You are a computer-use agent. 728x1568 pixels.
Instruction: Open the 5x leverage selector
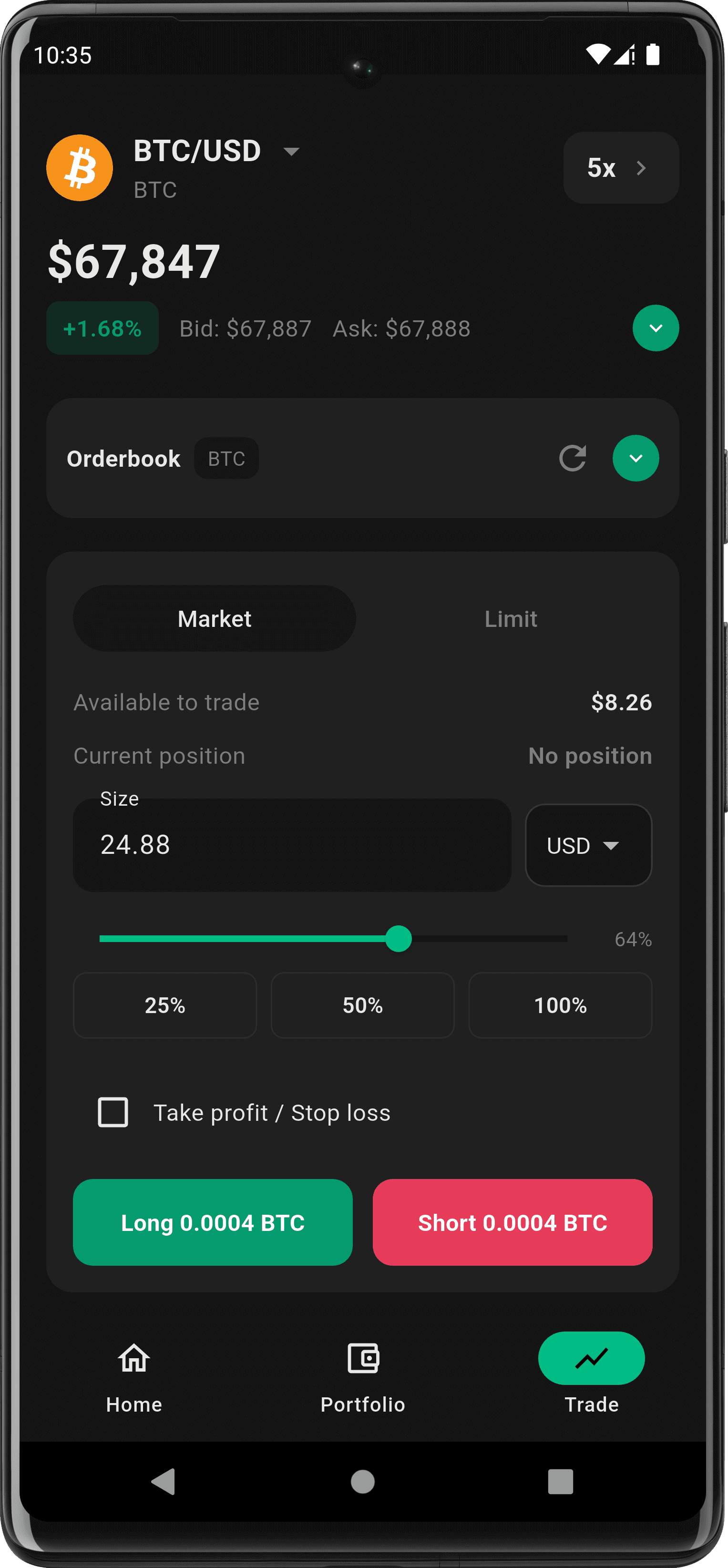pos(620,168)
